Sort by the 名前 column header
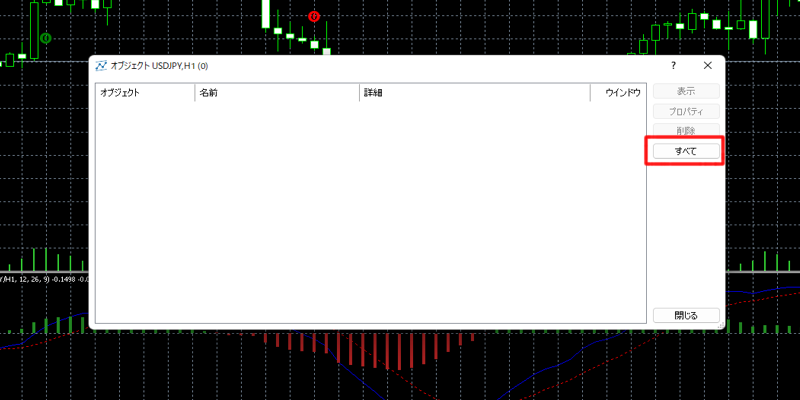 [x=276, y=93]
